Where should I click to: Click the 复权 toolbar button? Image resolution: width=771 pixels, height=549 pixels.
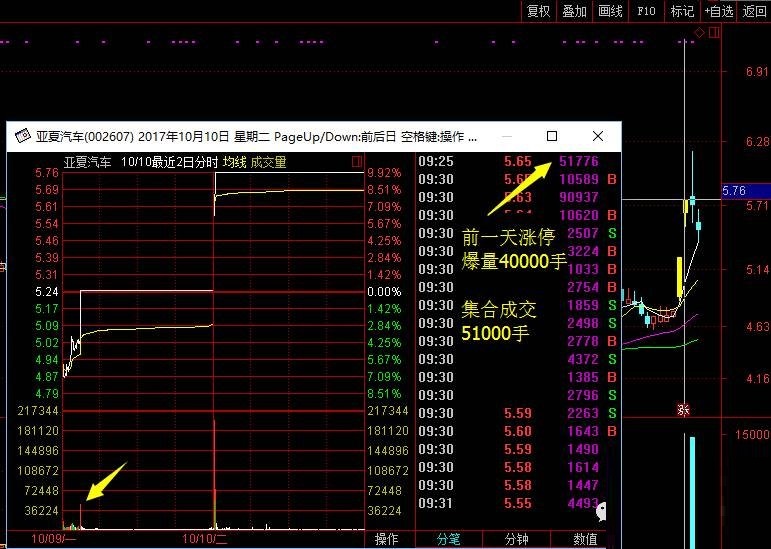538,11
